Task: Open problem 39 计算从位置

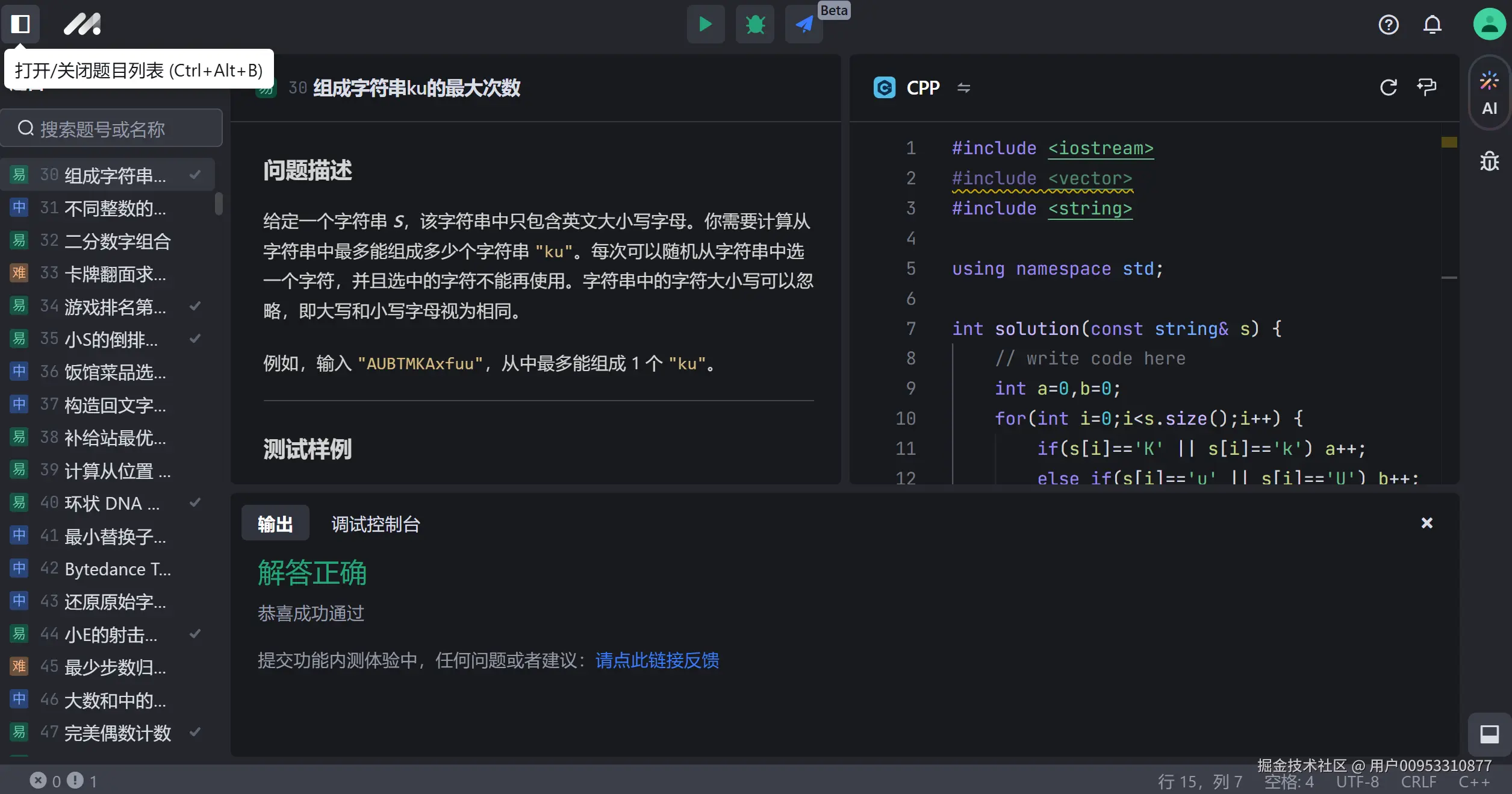Action: 107,470
